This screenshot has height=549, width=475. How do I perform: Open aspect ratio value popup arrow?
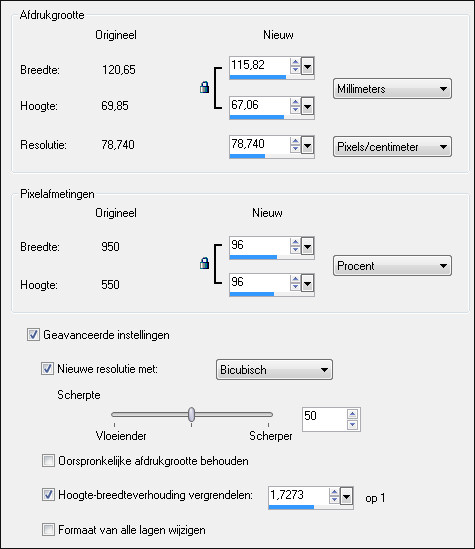(347, 496)
